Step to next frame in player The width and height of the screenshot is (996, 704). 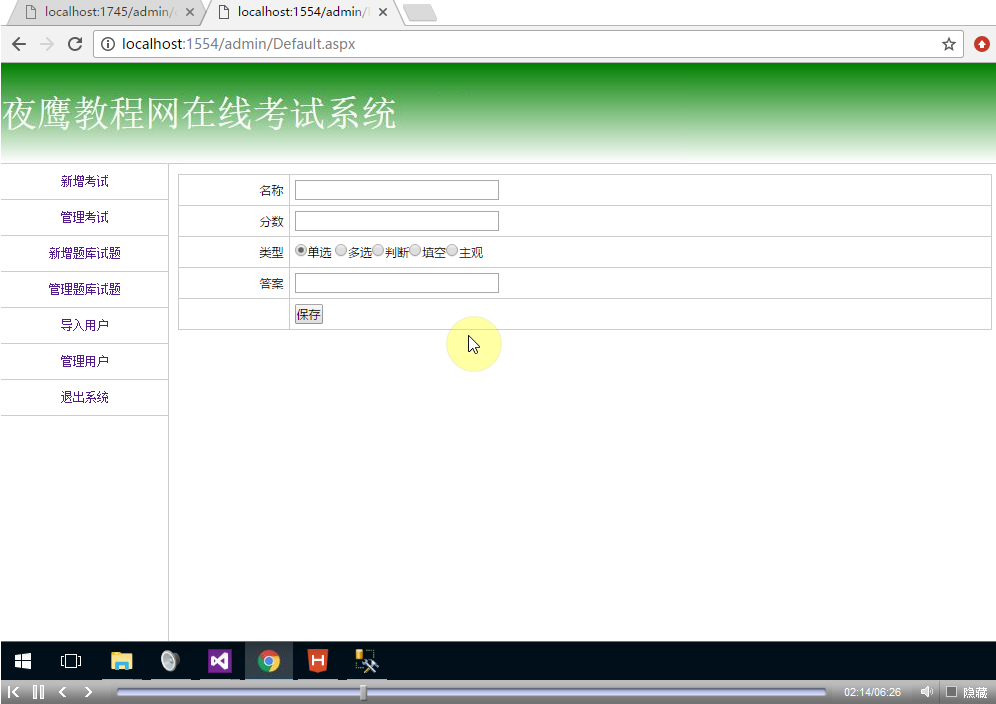pyautogui.click(x=88, y=692)
